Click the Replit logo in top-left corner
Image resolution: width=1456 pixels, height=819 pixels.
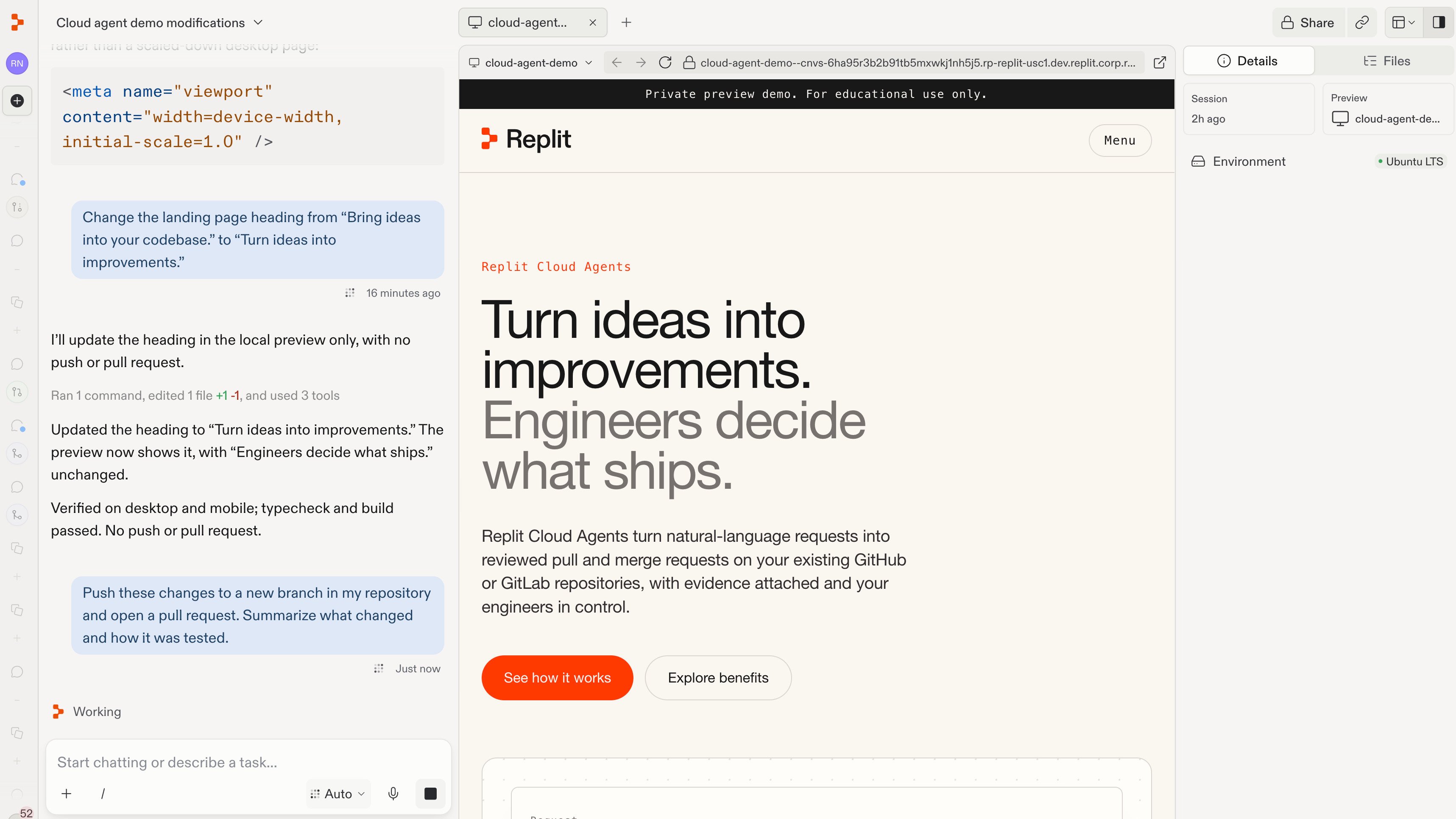click(x=17, y=22)
